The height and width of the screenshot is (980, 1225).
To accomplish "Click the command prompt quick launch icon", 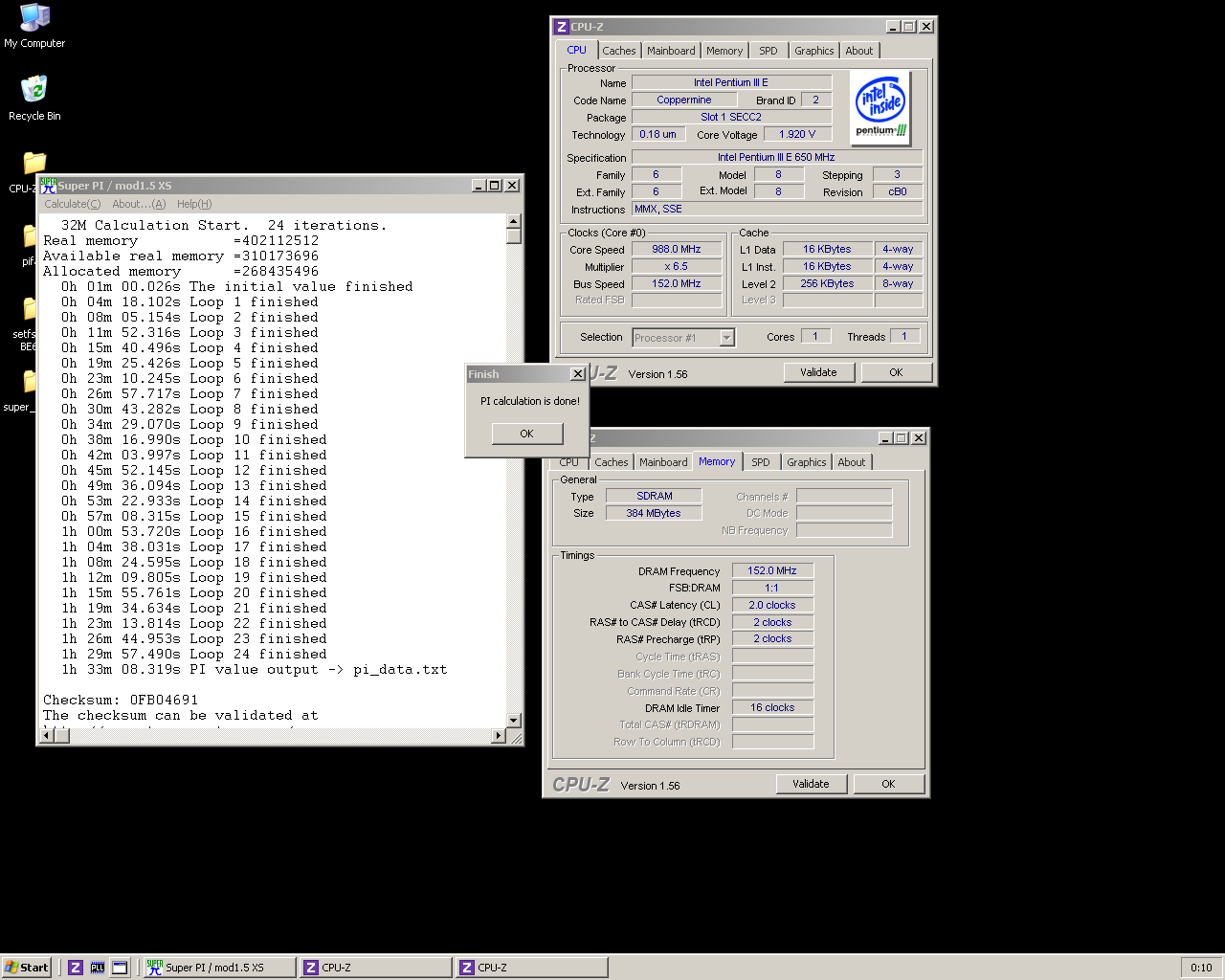I will (x=120, y=968).
